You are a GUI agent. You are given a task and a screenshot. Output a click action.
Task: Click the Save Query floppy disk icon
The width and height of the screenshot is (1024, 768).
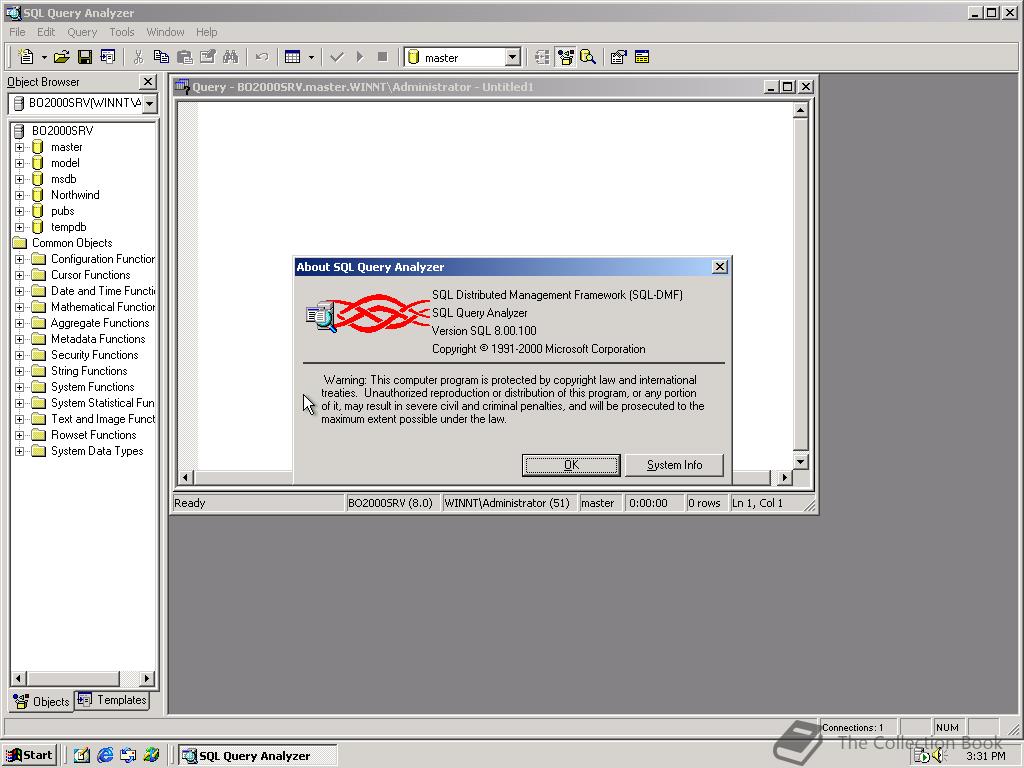tap(85, 57)
